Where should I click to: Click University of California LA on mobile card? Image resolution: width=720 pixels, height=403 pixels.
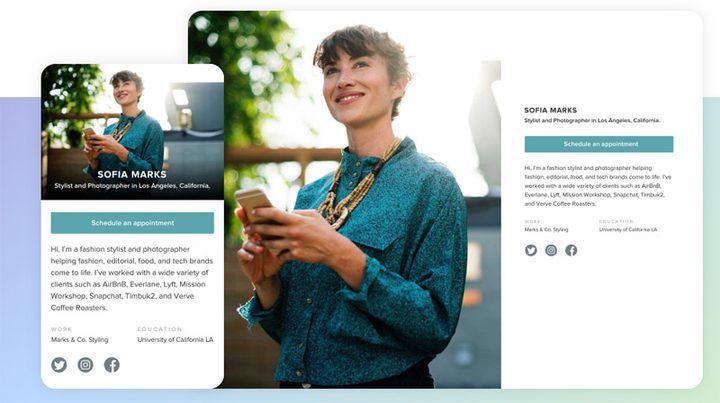click(175, 340)
